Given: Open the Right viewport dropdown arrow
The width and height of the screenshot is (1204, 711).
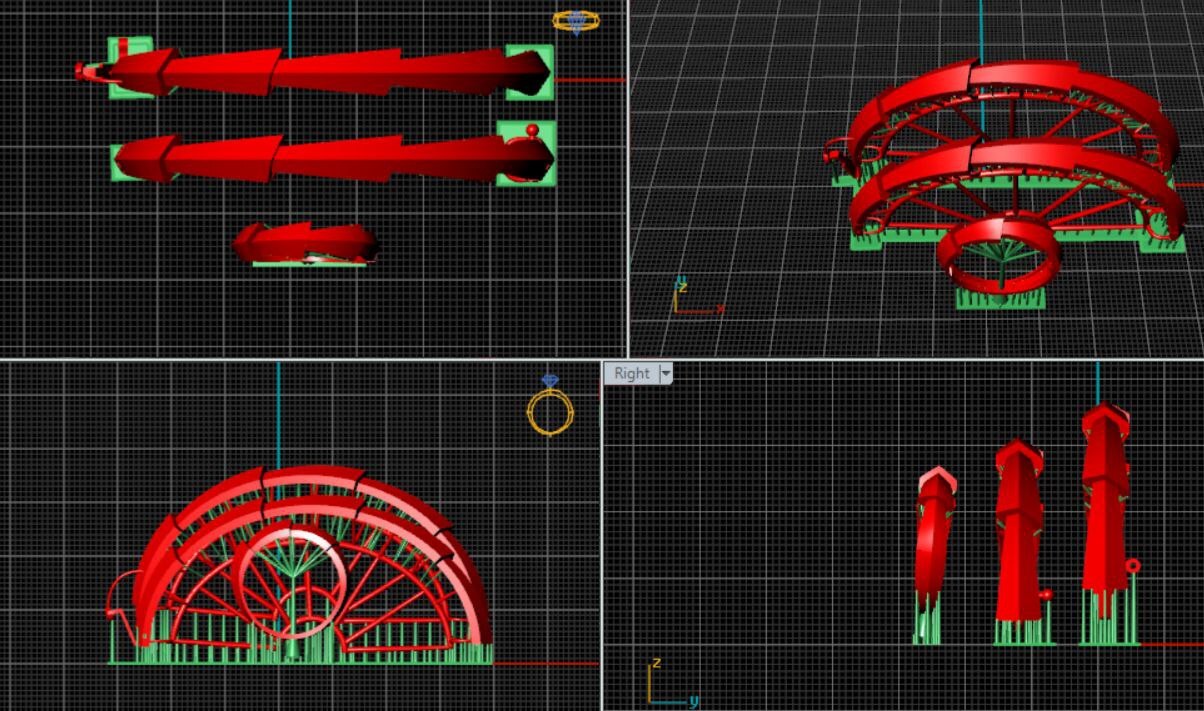Looking at the screenshot, I should pos(665,374).
